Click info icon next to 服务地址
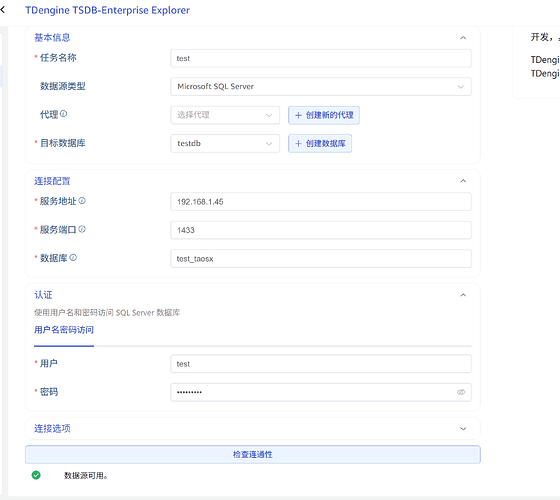Image resolution: width=560 pixels, height=500 pixels. [82, 201]
